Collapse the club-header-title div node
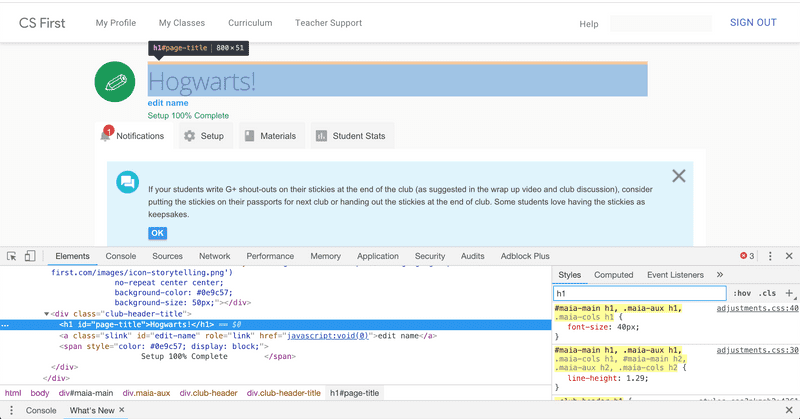The height and width of the screenshot is (419, 800). pyautogui.click(x=46, y=313)
